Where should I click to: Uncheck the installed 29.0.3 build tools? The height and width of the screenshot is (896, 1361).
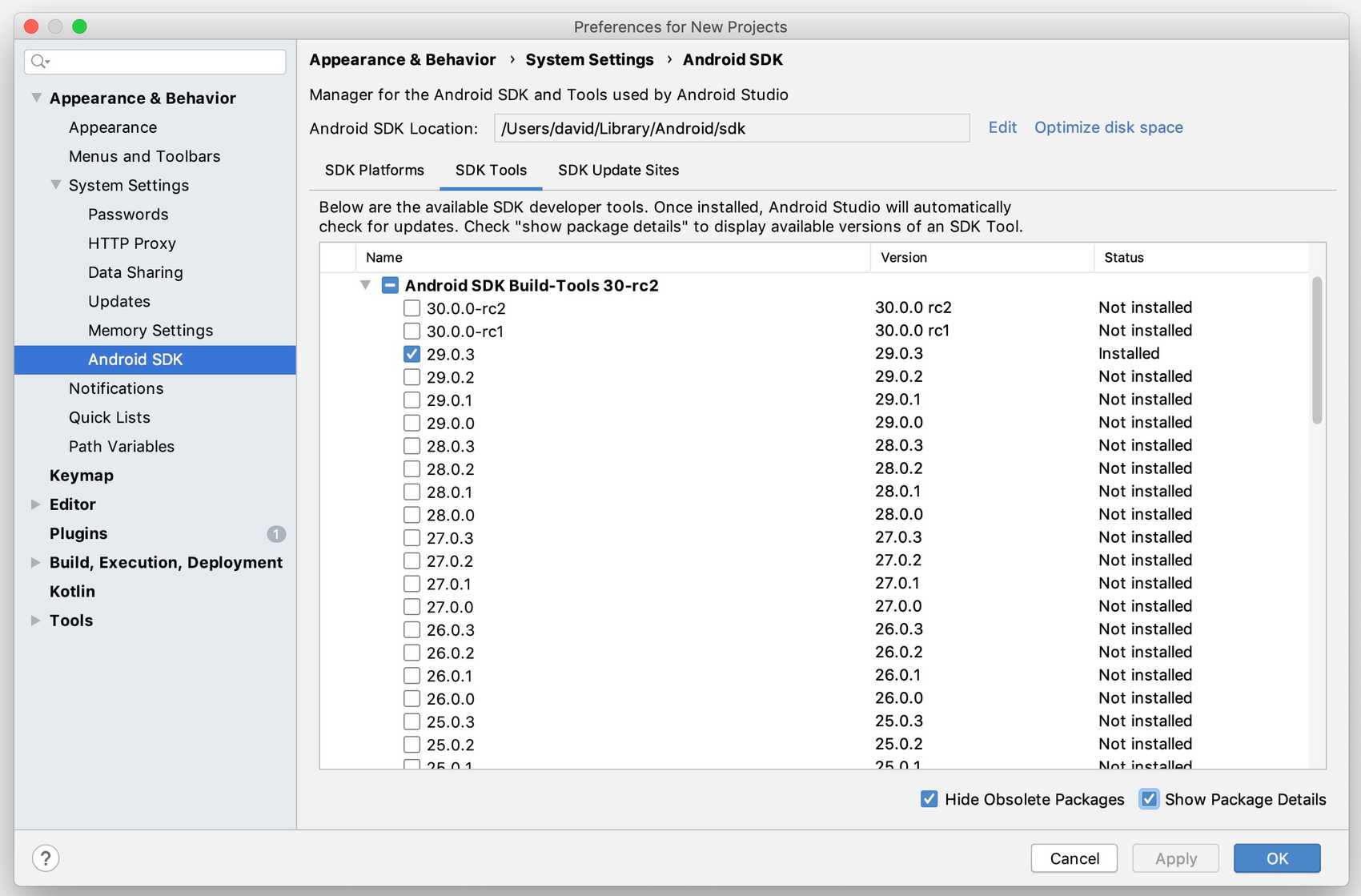pyautogui.click(x=412, y=354)
